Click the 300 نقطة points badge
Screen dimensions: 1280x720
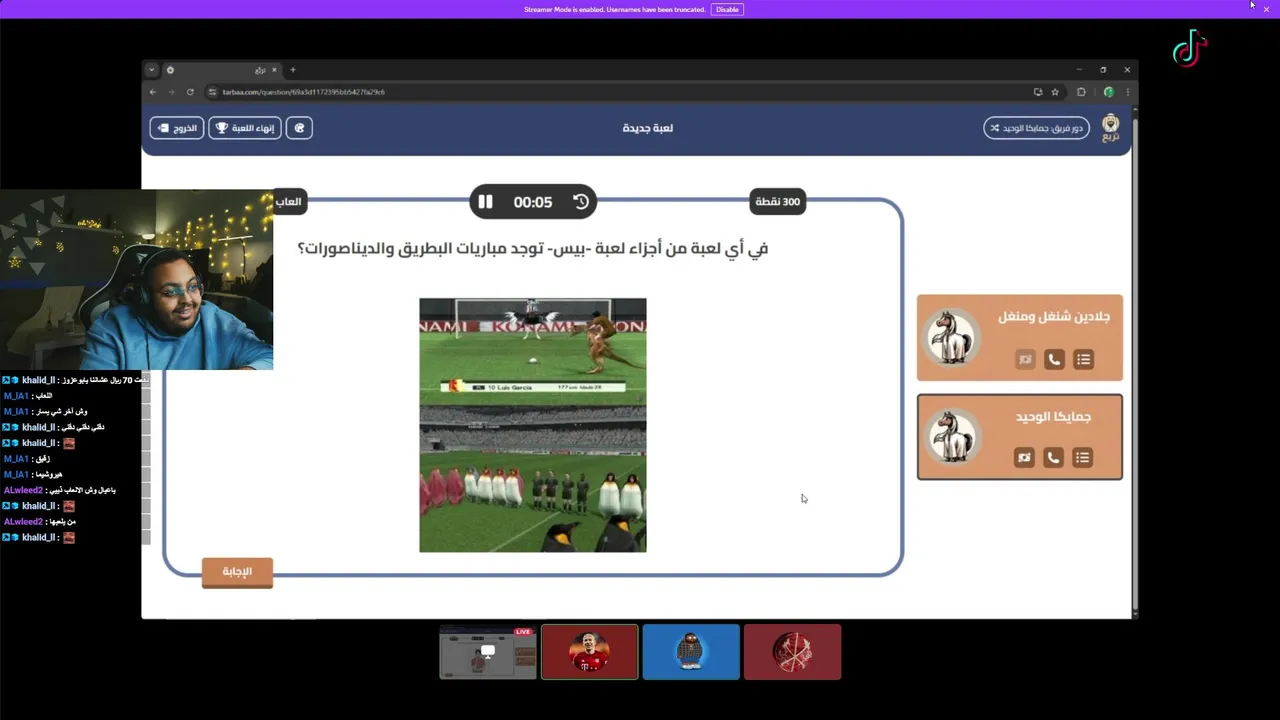point(777,202)
